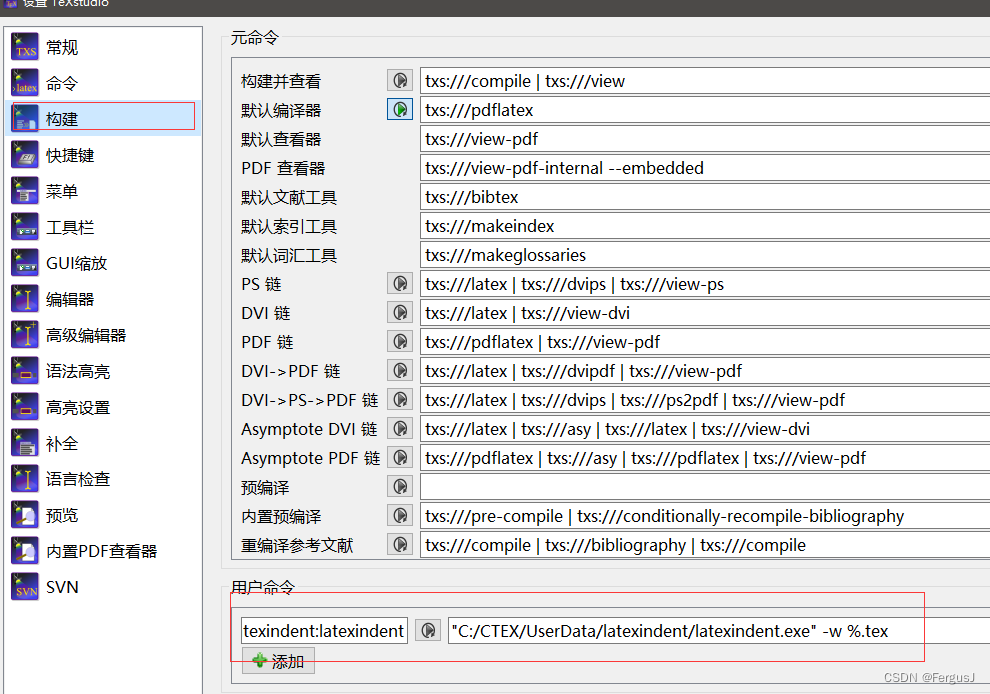Click the run icon for DVI->PDF 链
Screen dimensions: 990x694
click(x=400, y=371)
